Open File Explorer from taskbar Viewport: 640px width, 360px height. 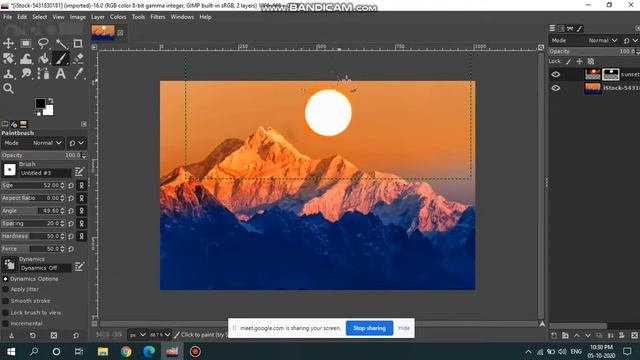point(103,351)
